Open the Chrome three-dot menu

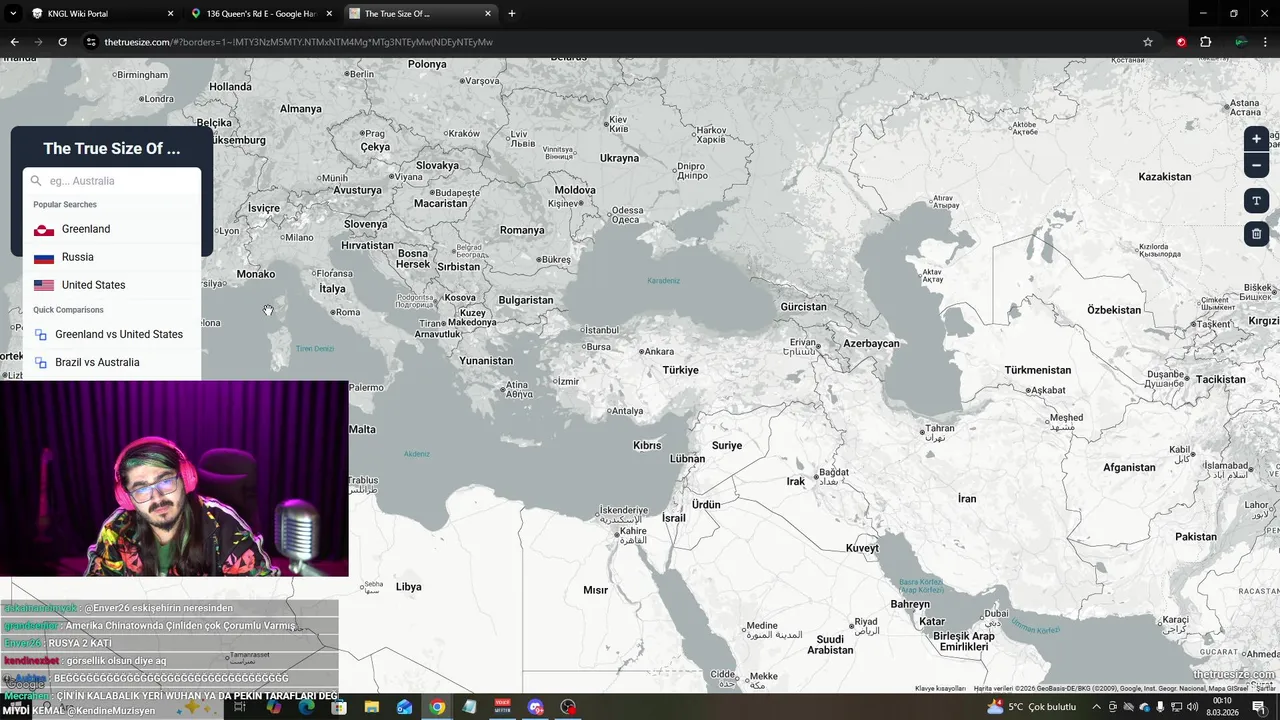point(1266,42)
